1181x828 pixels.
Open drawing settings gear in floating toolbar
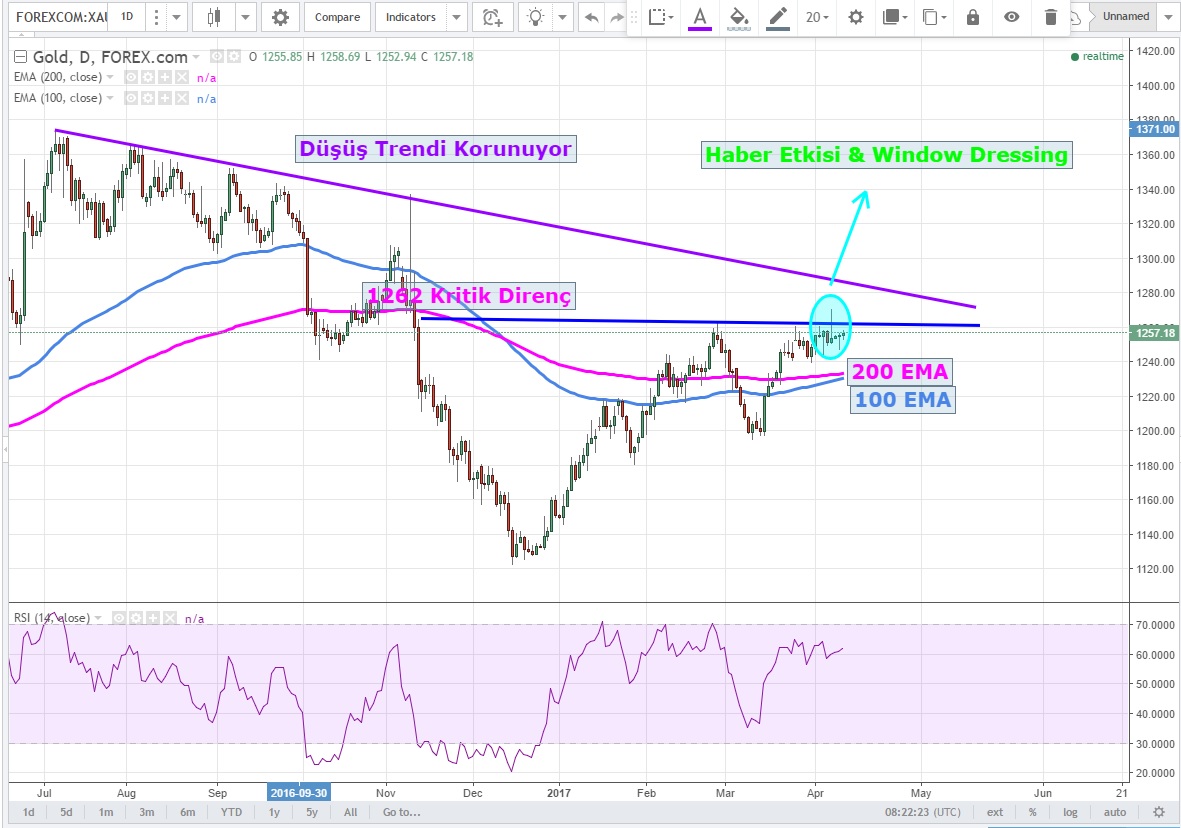click(856, 17)
